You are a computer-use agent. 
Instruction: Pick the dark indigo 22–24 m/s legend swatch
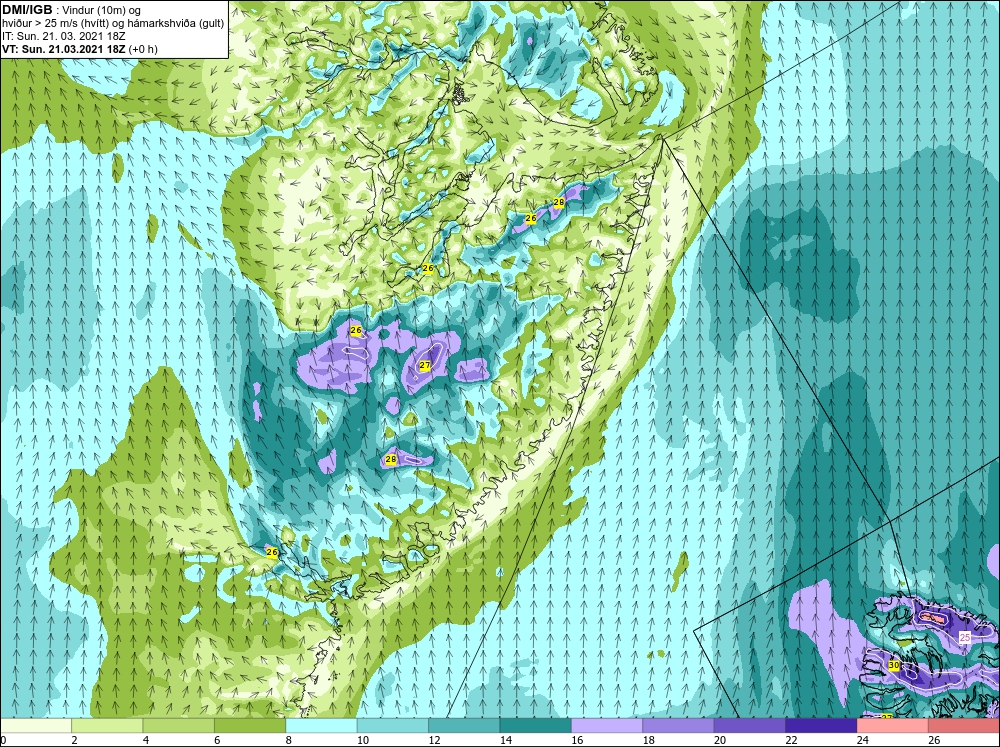(x=821, y=725)
